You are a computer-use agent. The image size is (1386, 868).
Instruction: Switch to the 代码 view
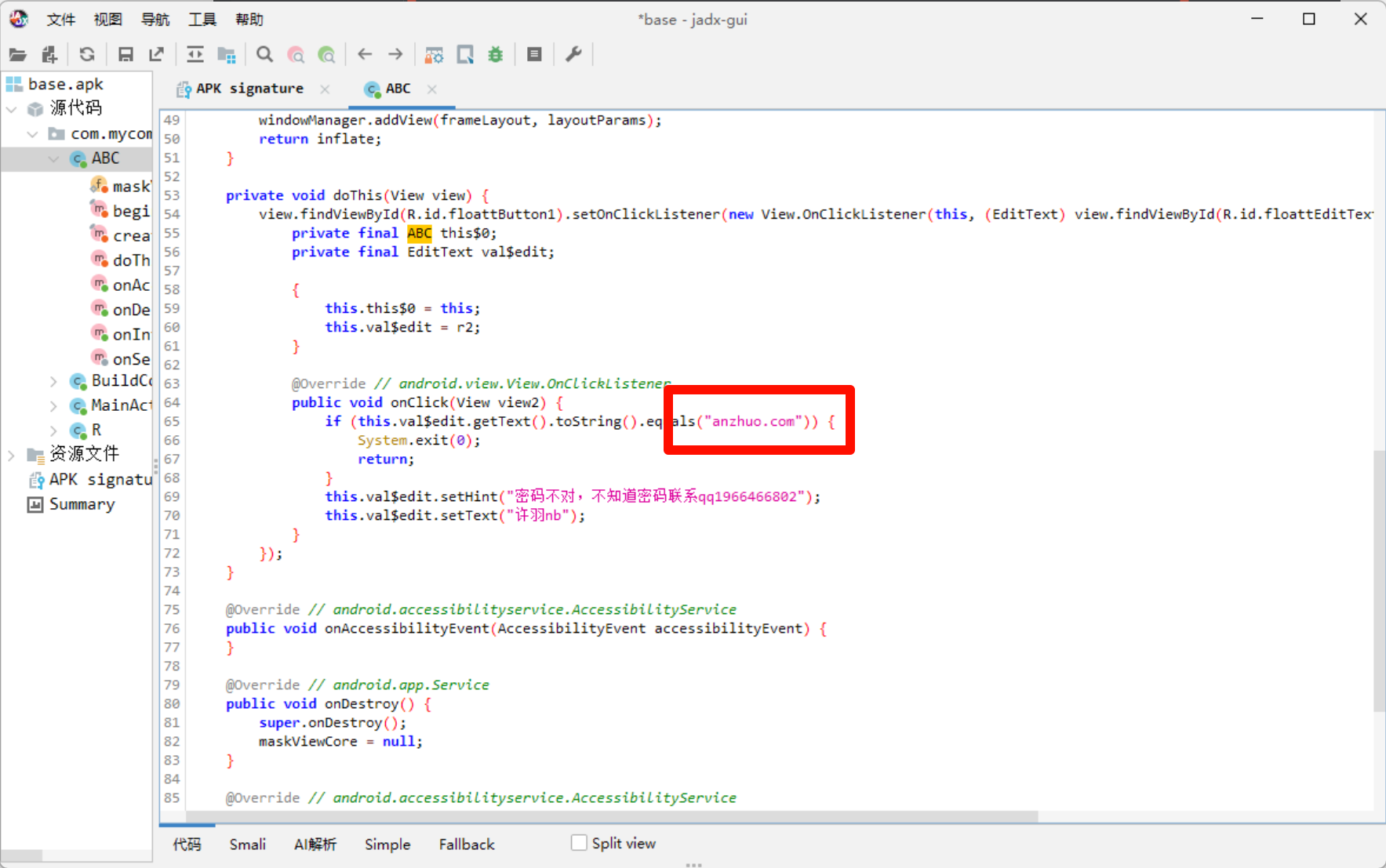(187, 844)
